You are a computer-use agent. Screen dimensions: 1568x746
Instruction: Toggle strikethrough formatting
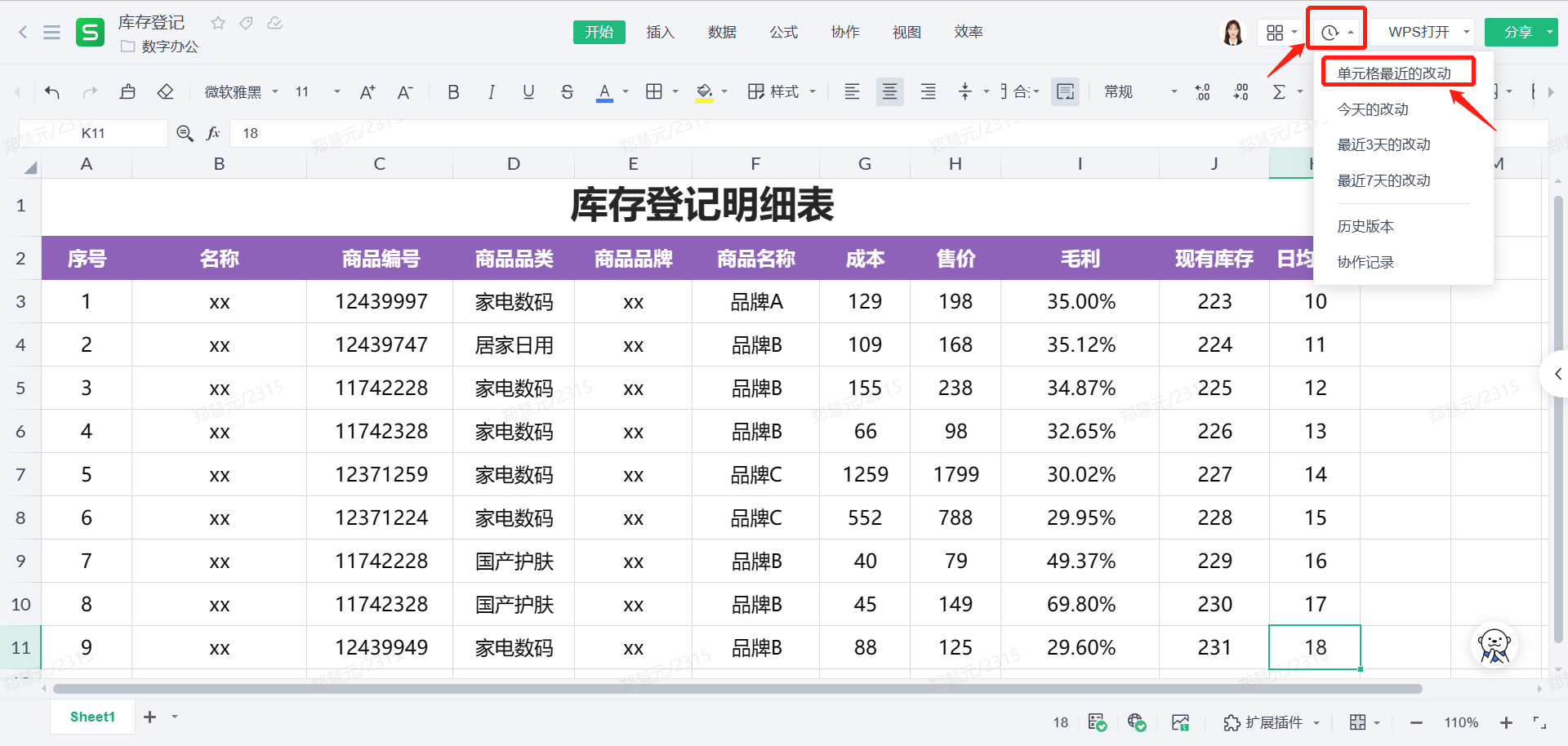[567, 92]
